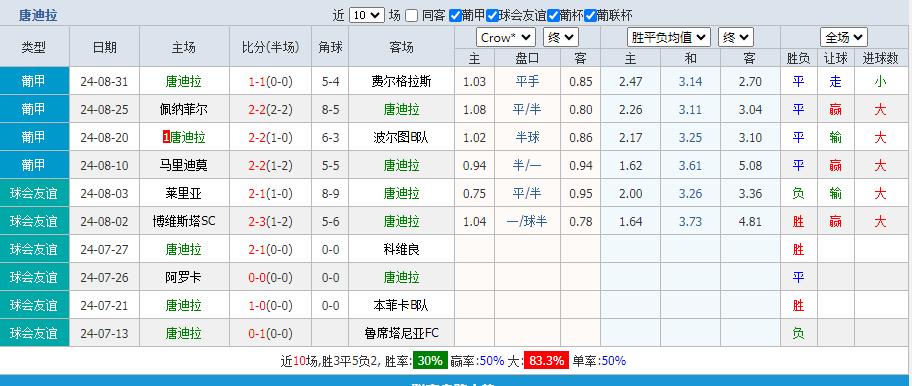Uncheck the 球会友谊 filter checkbox
Image resolution: width=912 pixels, height=386 pixels.
(x=493, y=16)
